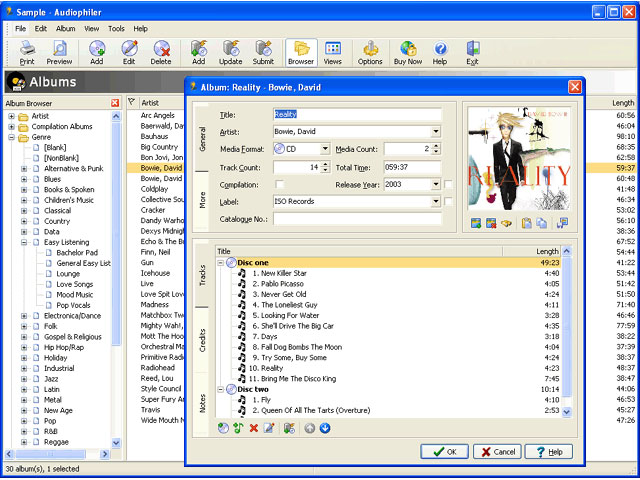Confirm the dialog with the OK button
The width and height of the screenshot is (640, 480).
click(x=444, y=452)
